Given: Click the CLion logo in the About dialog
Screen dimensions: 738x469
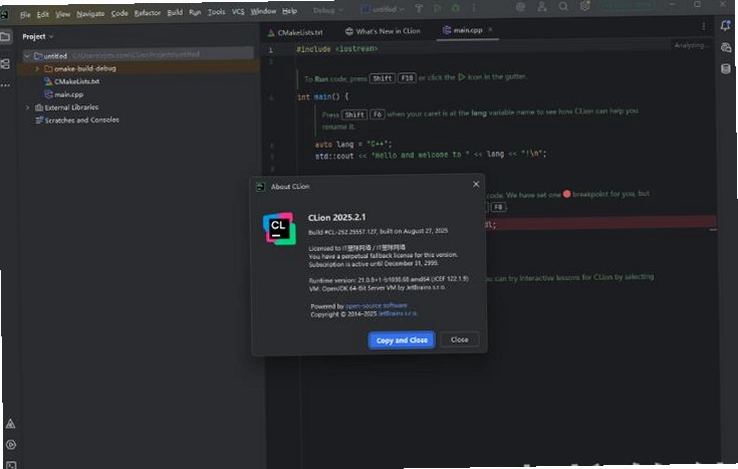Looking at the screenshot, I should pos(280,228).
